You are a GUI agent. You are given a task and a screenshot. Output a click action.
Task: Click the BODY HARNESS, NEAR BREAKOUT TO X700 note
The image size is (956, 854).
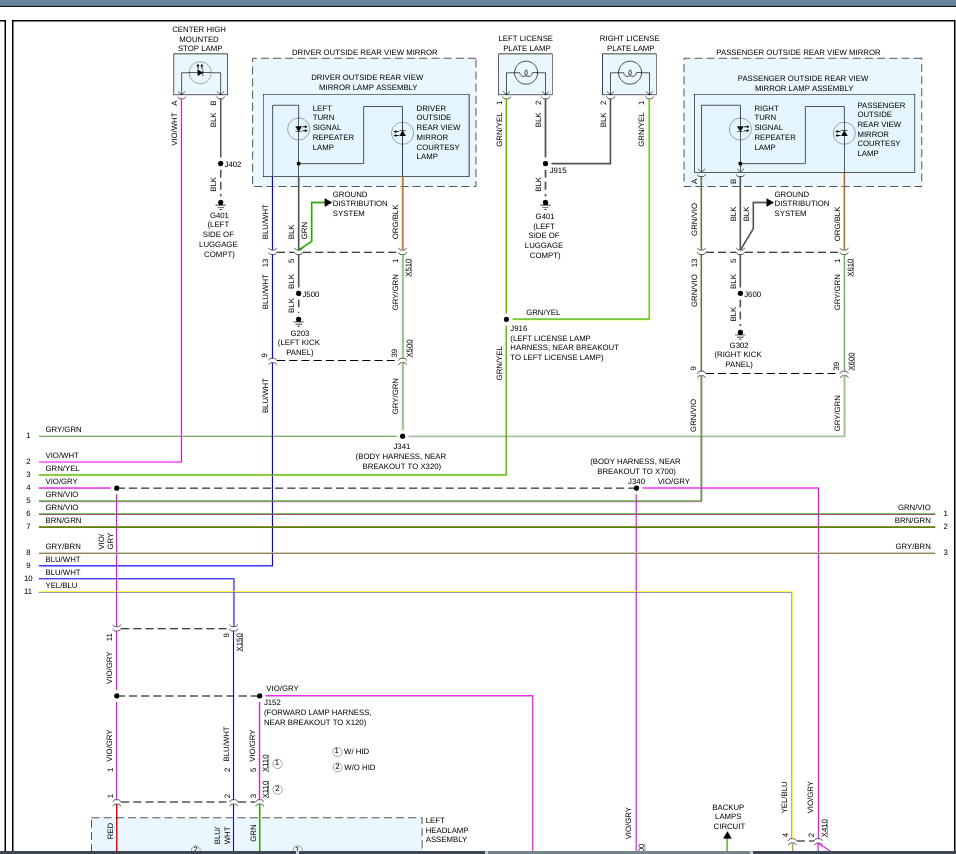pyautogui.click(x=636, y=466)
